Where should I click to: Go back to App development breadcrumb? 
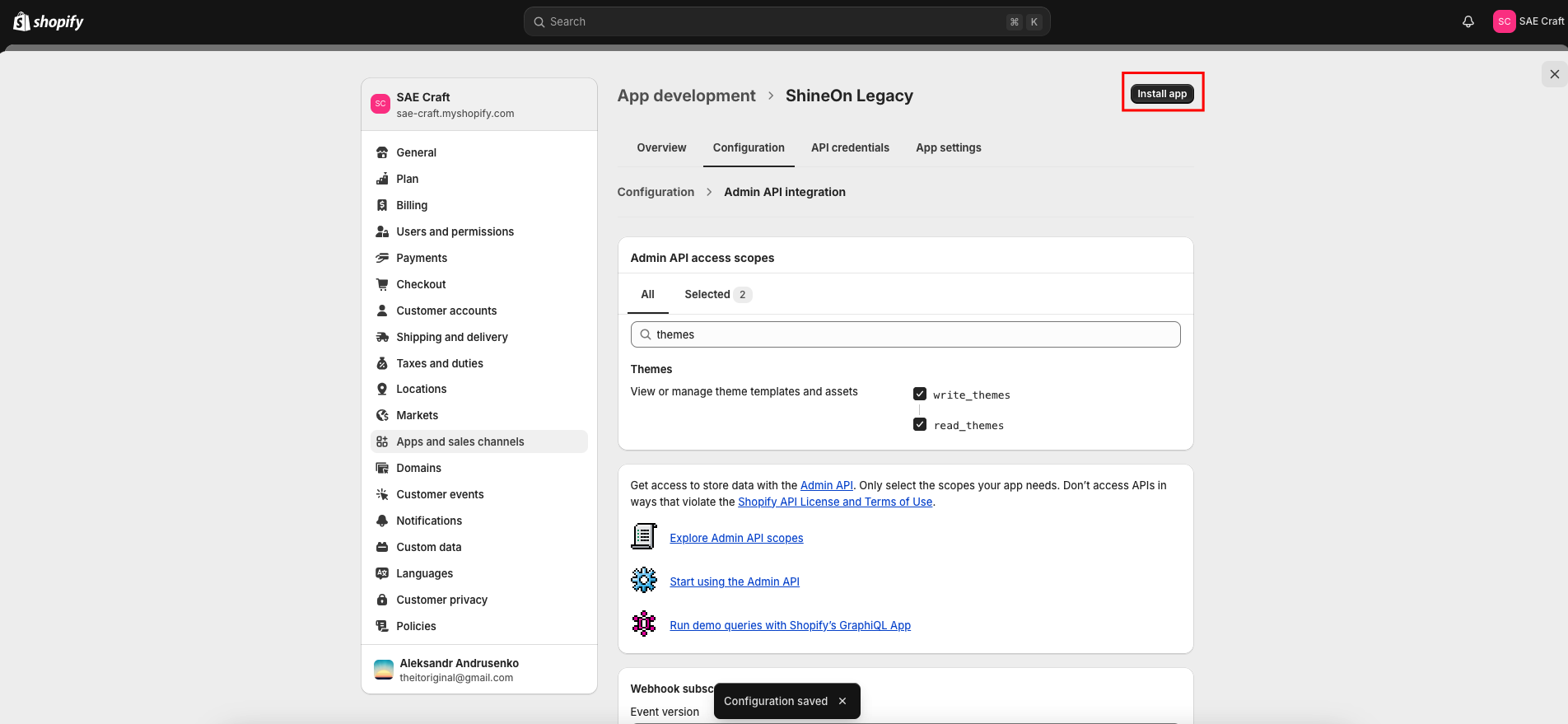click(686, 96)
